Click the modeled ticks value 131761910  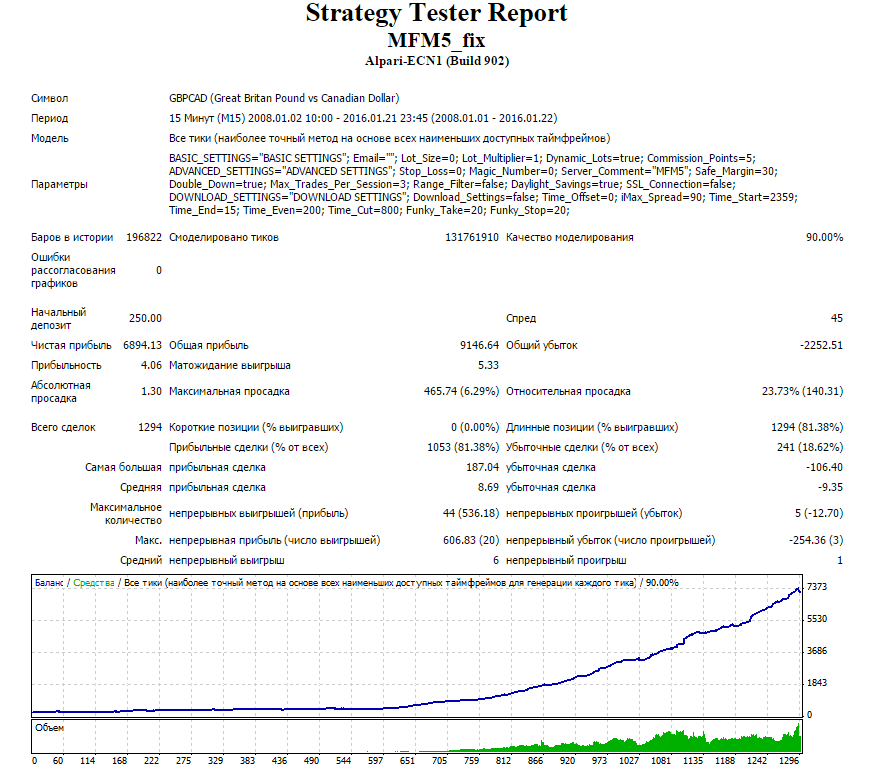point(472,238)
